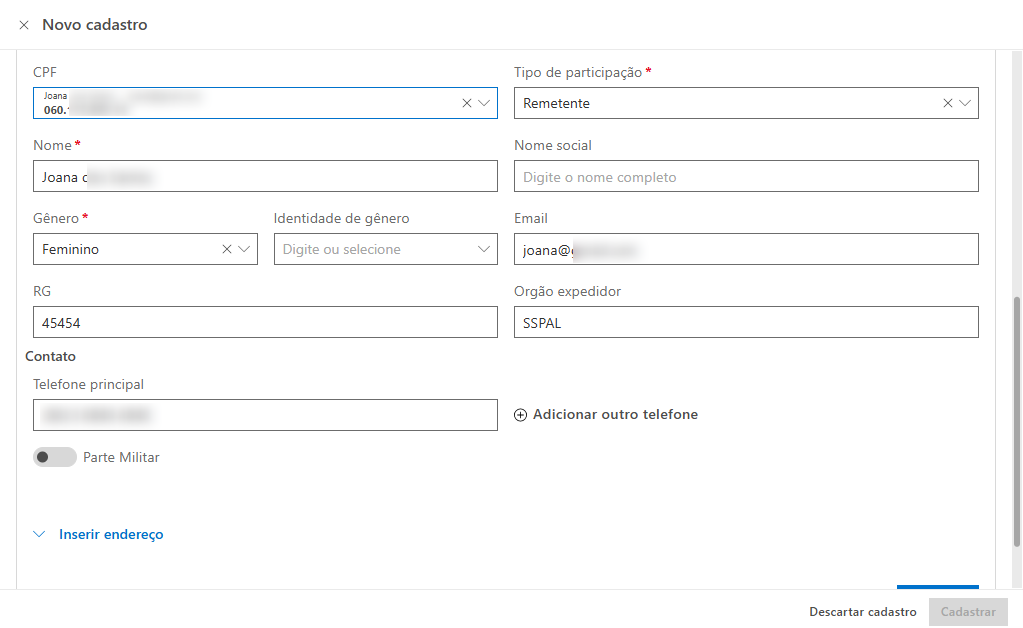The image size is (1023, 628).
Task: Expand Identidade de gênero combo box
Action: pyautogui.click(x=484, y=249)
